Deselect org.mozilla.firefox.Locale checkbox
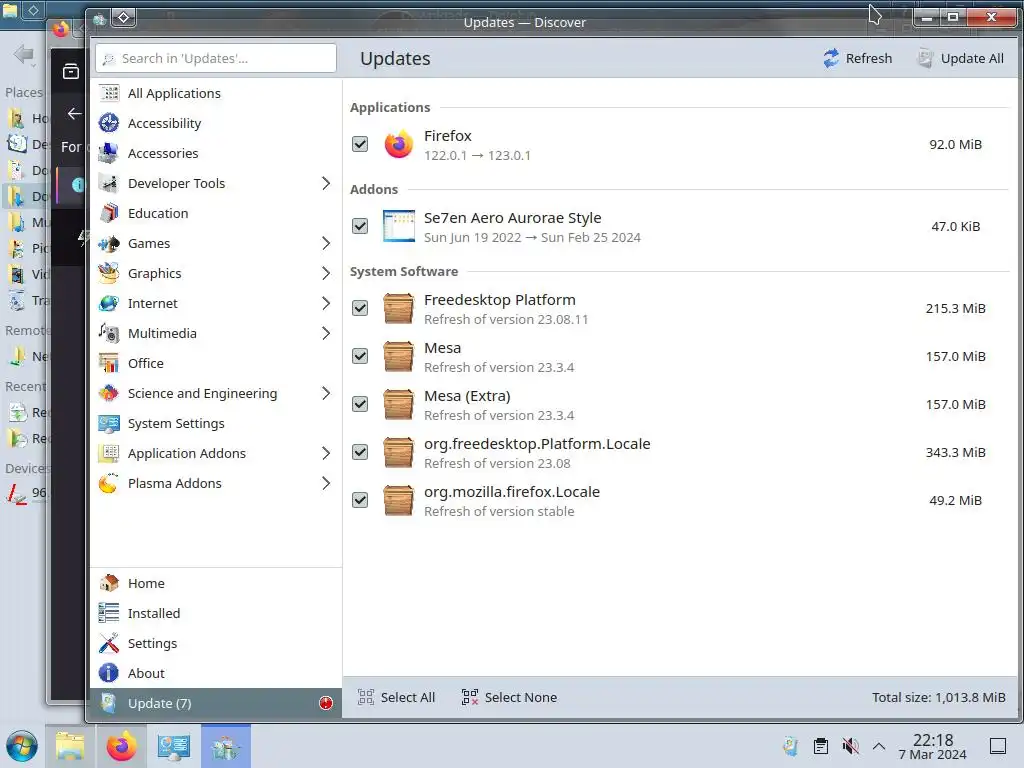The height and width of the screenshot is (768, 1024). 360,500
